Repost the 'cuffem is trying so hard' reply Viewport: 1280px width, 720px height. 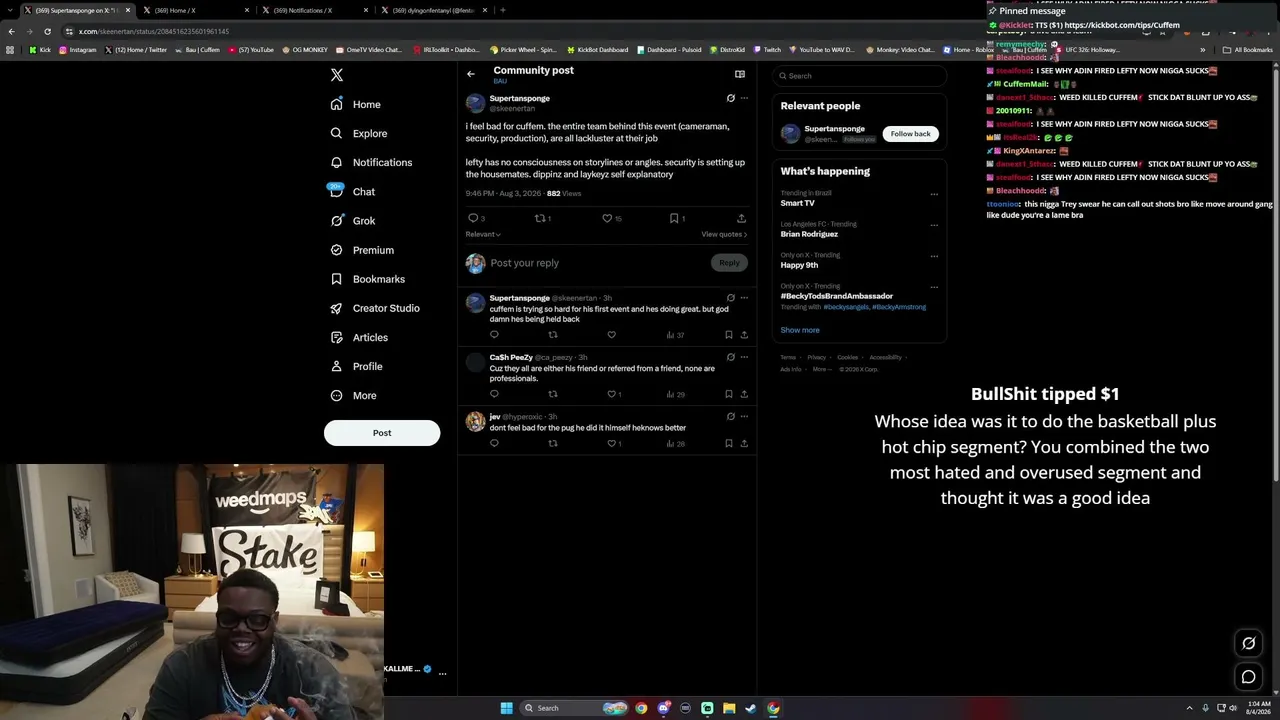[x=553, y=335]
